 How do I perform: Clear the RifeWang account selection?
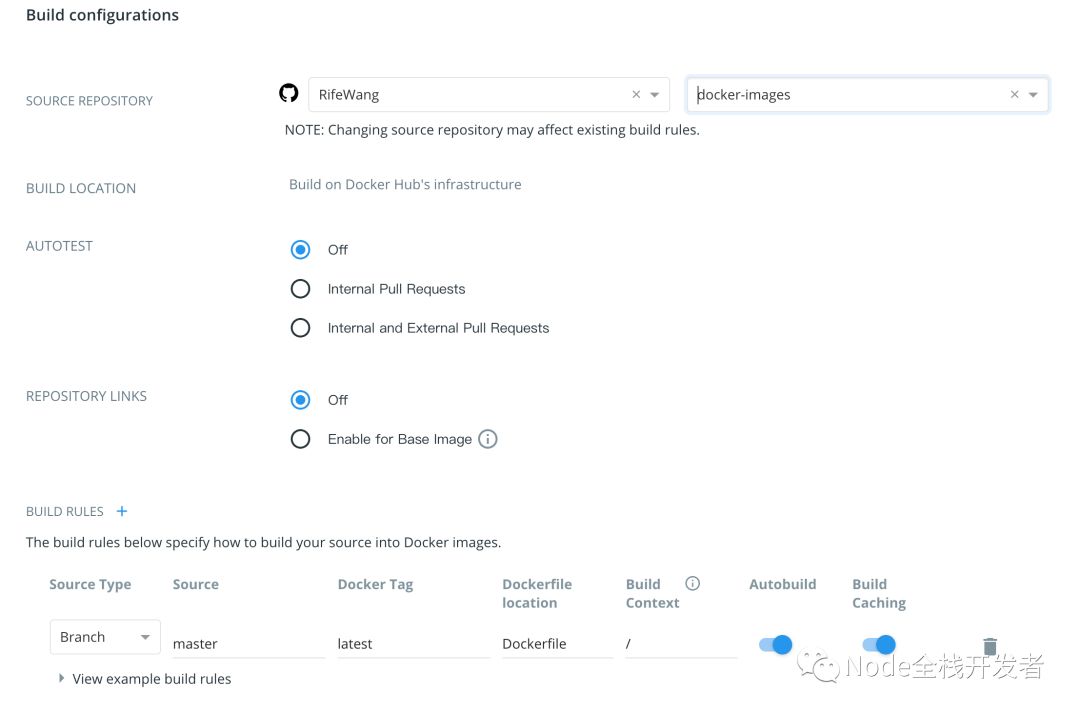(x=636, y=95)
